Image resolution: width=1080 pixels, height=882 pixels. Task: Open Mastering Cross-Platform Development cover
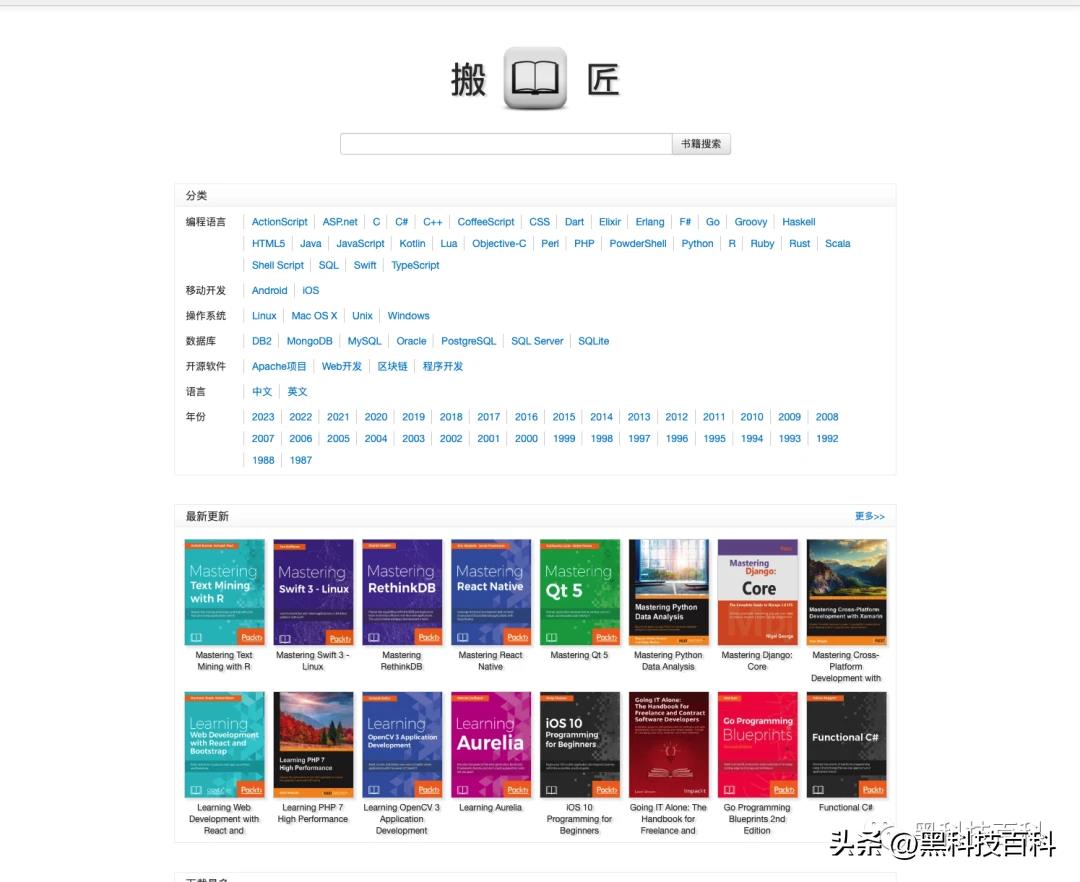pos(847,592)
